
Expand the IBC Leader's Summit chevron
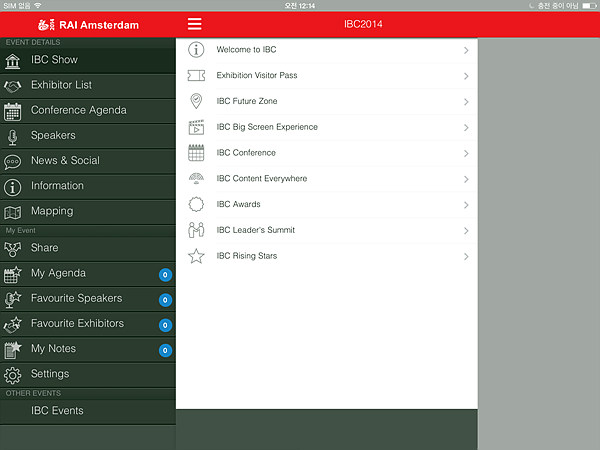point(466,231)
